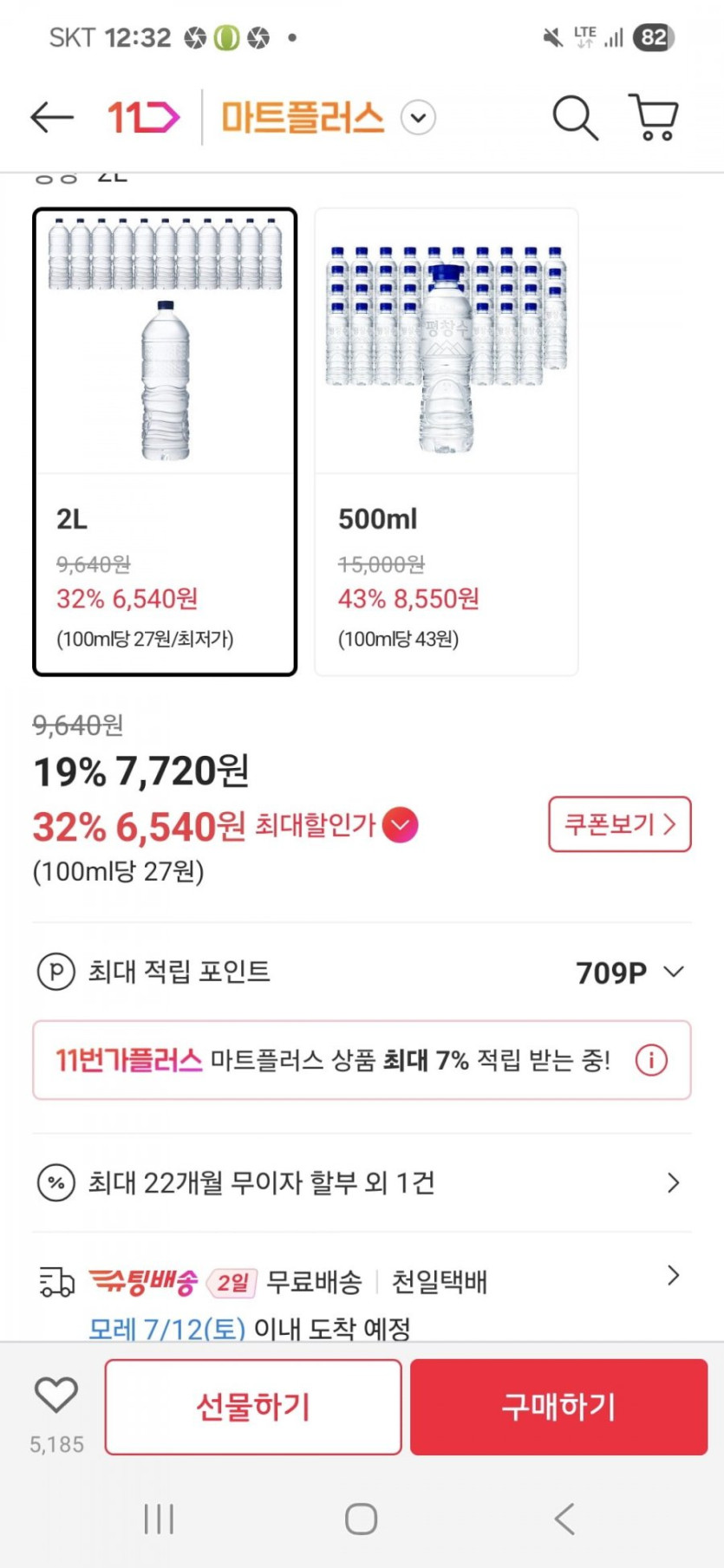
Task: Open the shopping cart icon
Action: pyautogui.click(x=655, y=117)
